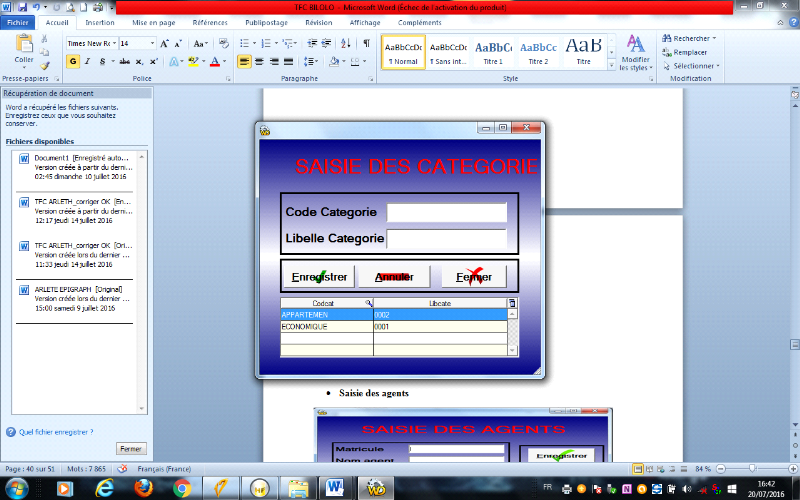Click the Undo arrow in quick access toolbar
Image resolution: width=800 pixels, height=500 pixels.
pos(37,7)
